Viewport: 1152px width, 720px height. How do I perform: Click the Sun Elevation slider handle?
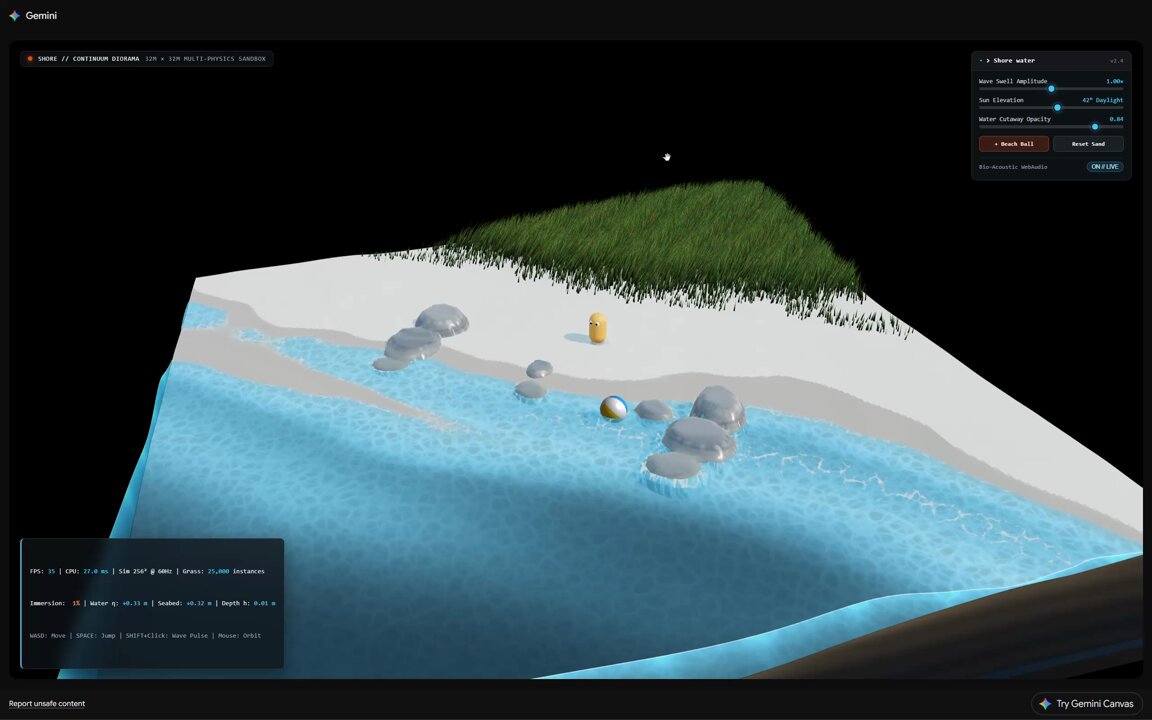(1057, 108)
